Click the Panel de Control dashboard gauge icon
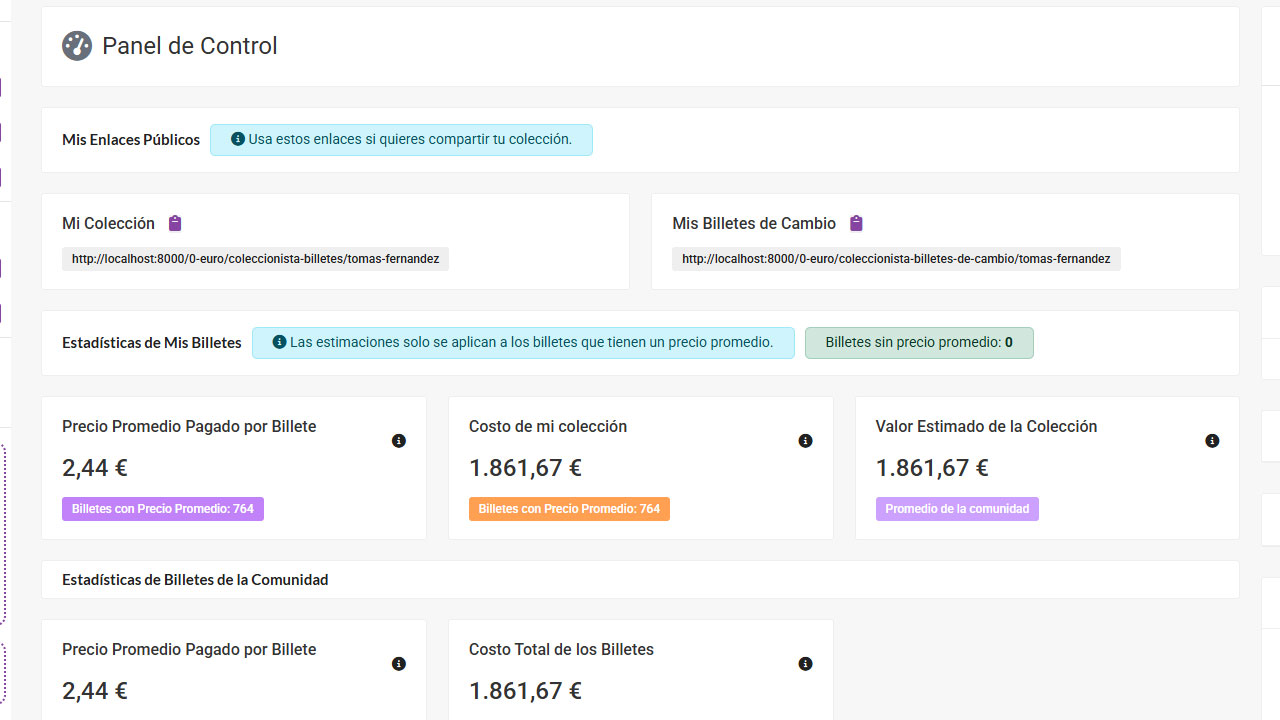 click(77, 46)
